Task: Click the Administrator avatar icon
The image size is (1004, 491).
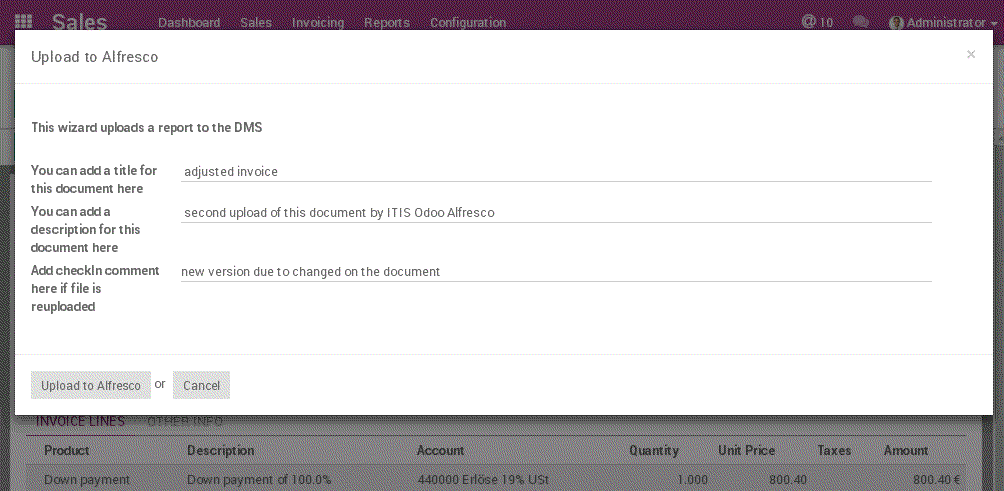Action: tap(896, 22)
